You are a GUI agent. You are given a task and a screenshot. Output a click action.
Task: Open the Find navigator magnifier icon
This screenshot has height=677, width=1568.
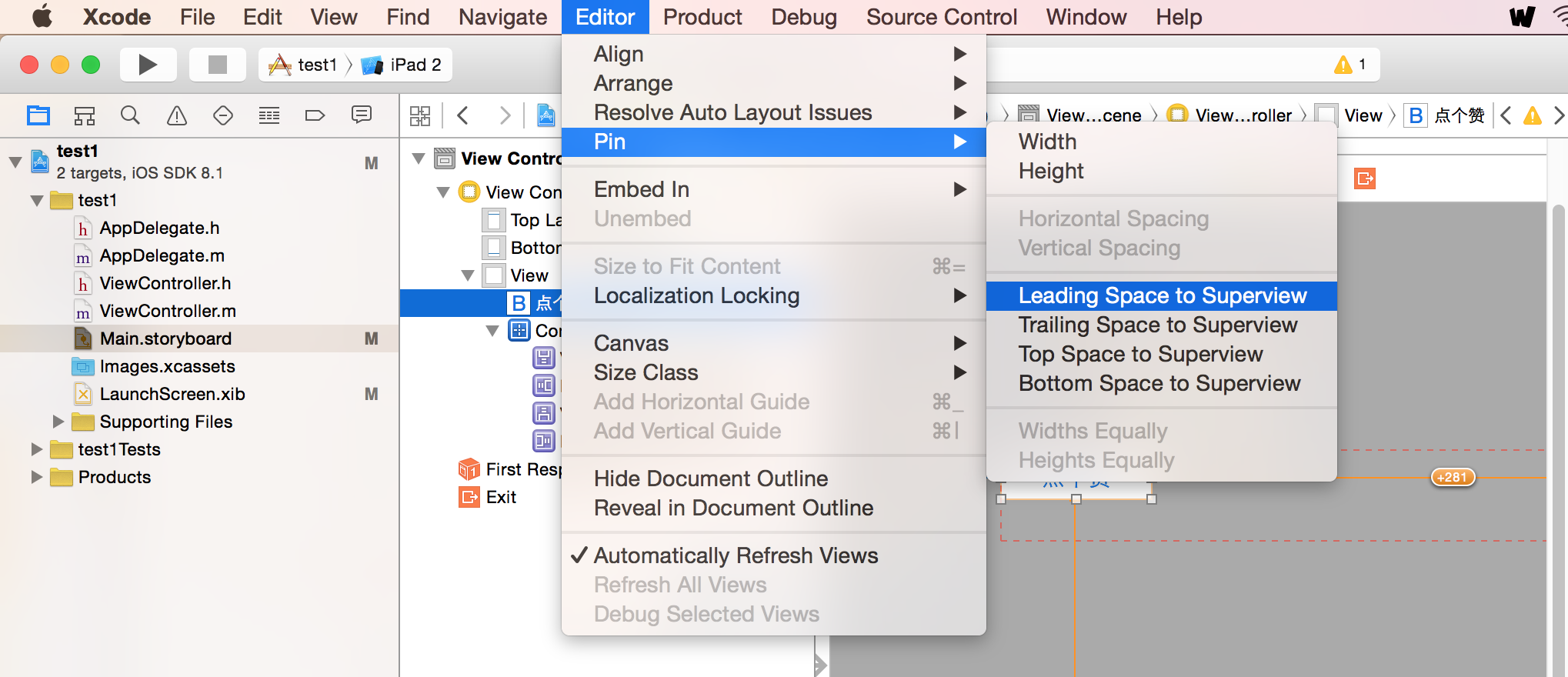131,115
